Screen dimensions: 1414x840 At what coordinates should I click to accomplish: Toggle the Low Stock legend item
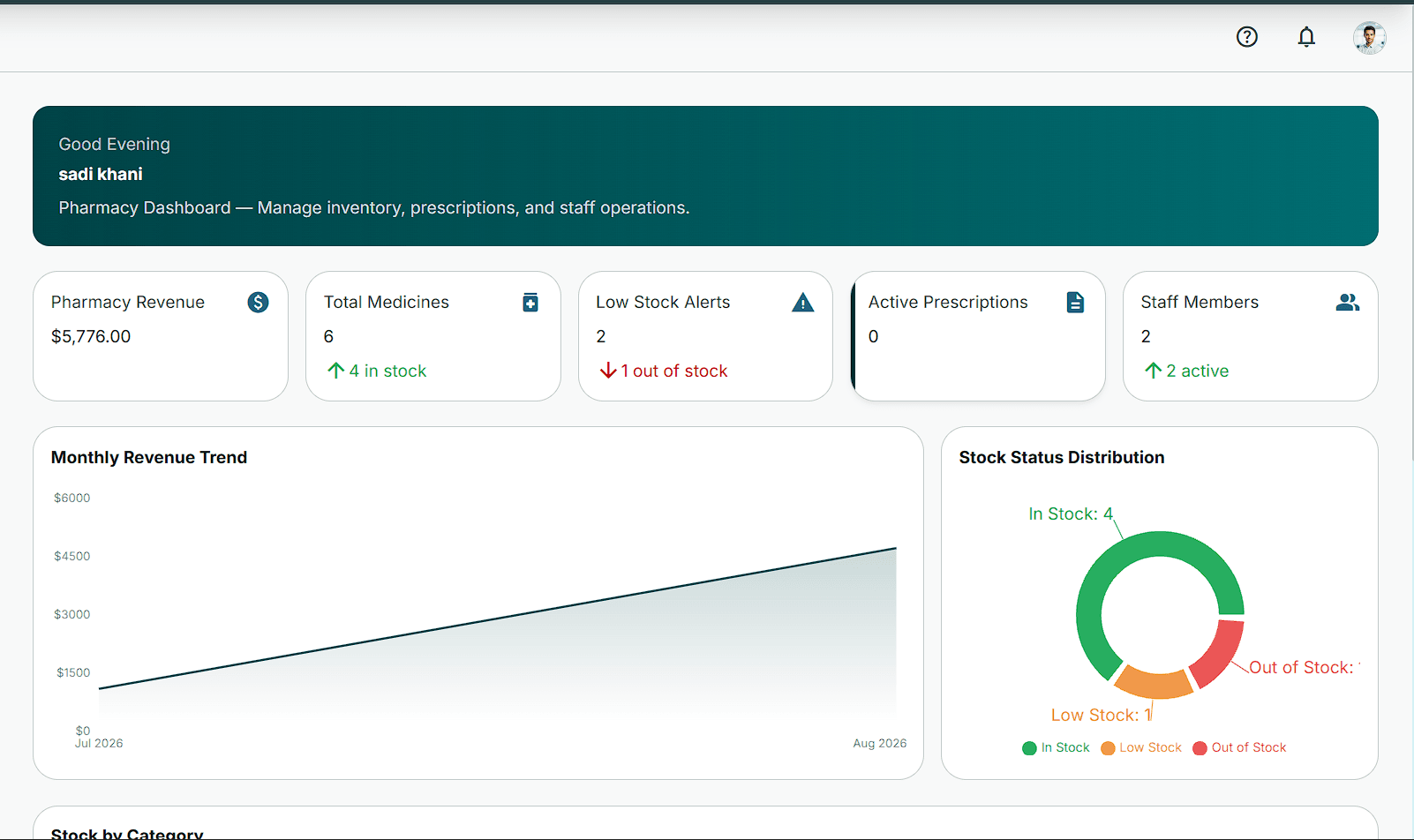pos(1141,748)
